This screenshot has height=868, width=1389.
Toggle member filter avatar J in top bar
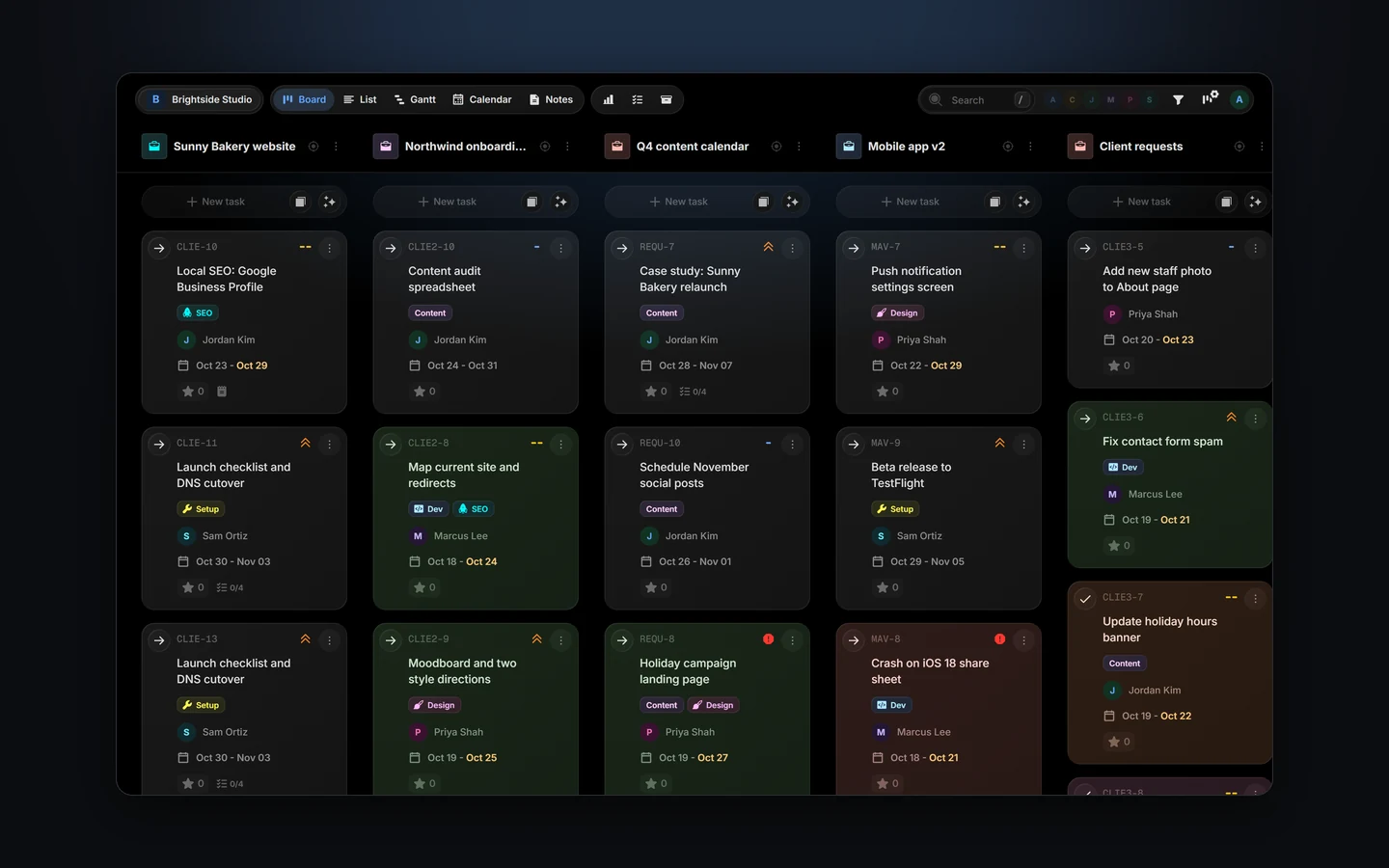coord(1091,99)
